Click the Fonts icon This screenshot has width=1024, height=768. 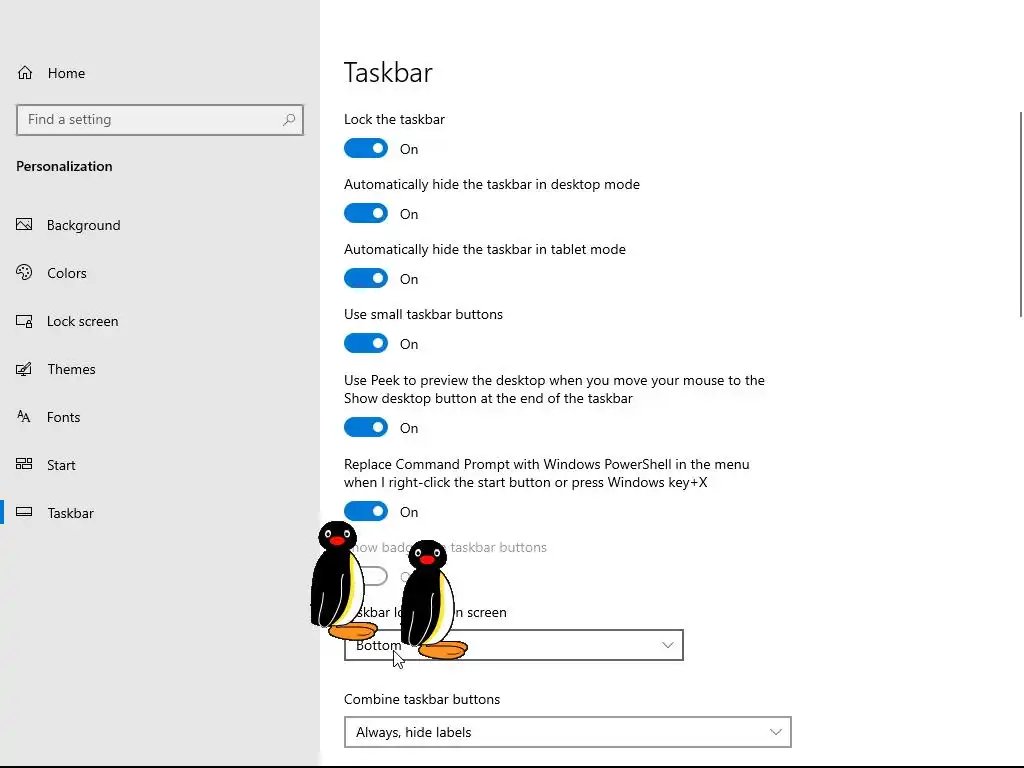tap(24, 417)
